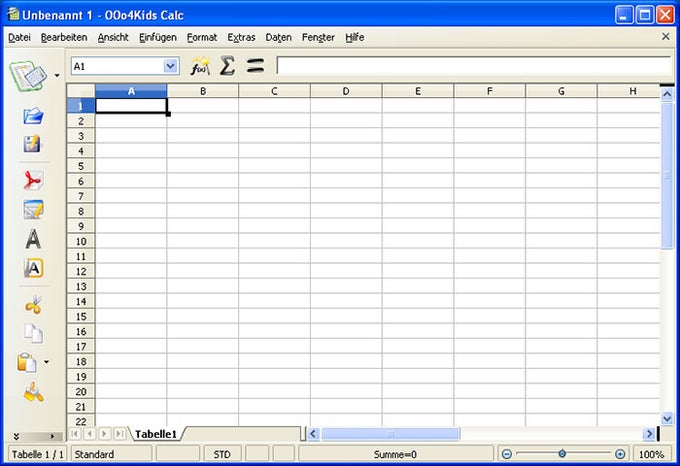Select column B header
The image size is (680, 466).
(x=203, y=91)
